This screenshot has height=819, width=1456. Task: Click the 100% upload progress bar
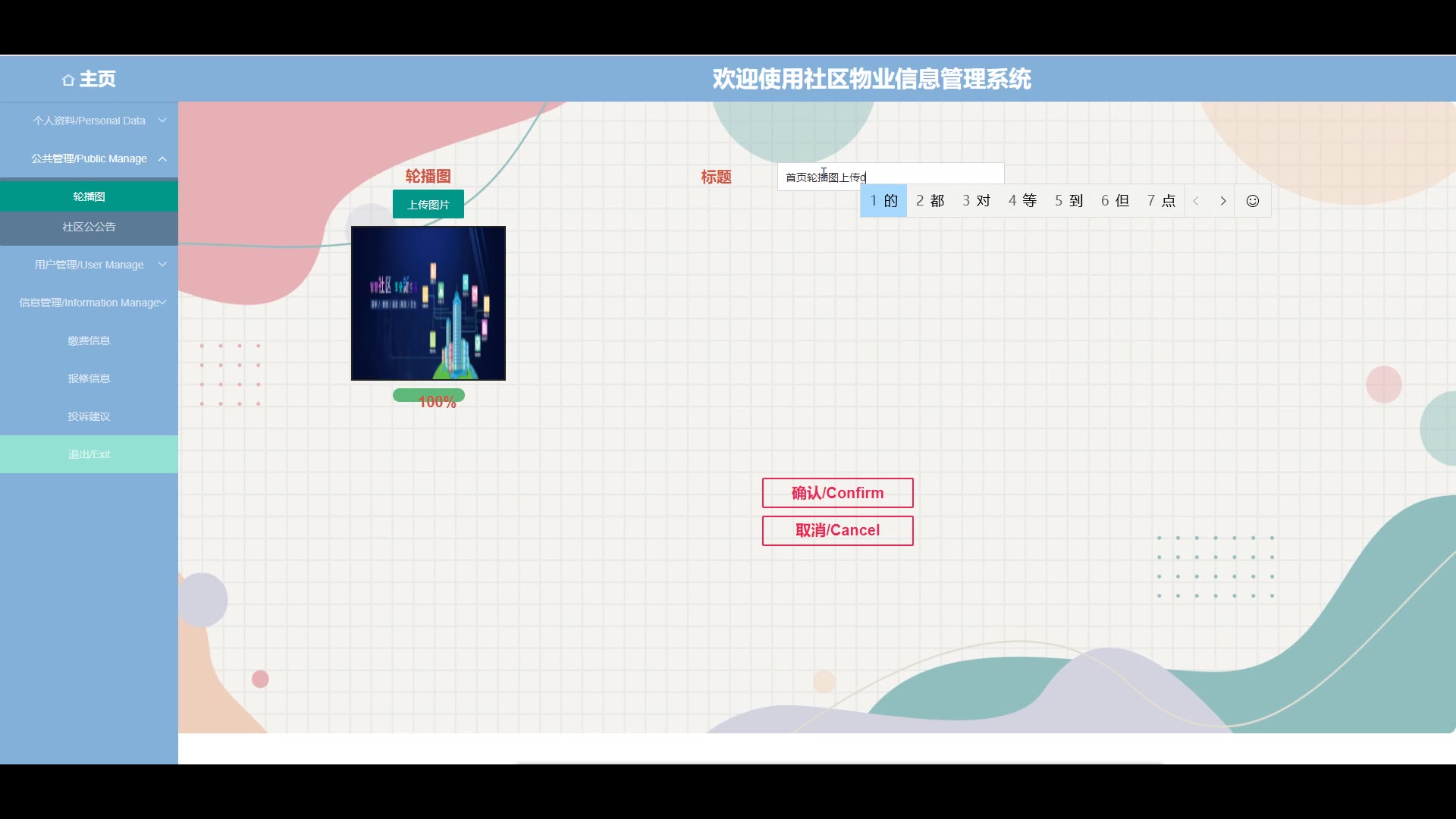pos(428,395)
